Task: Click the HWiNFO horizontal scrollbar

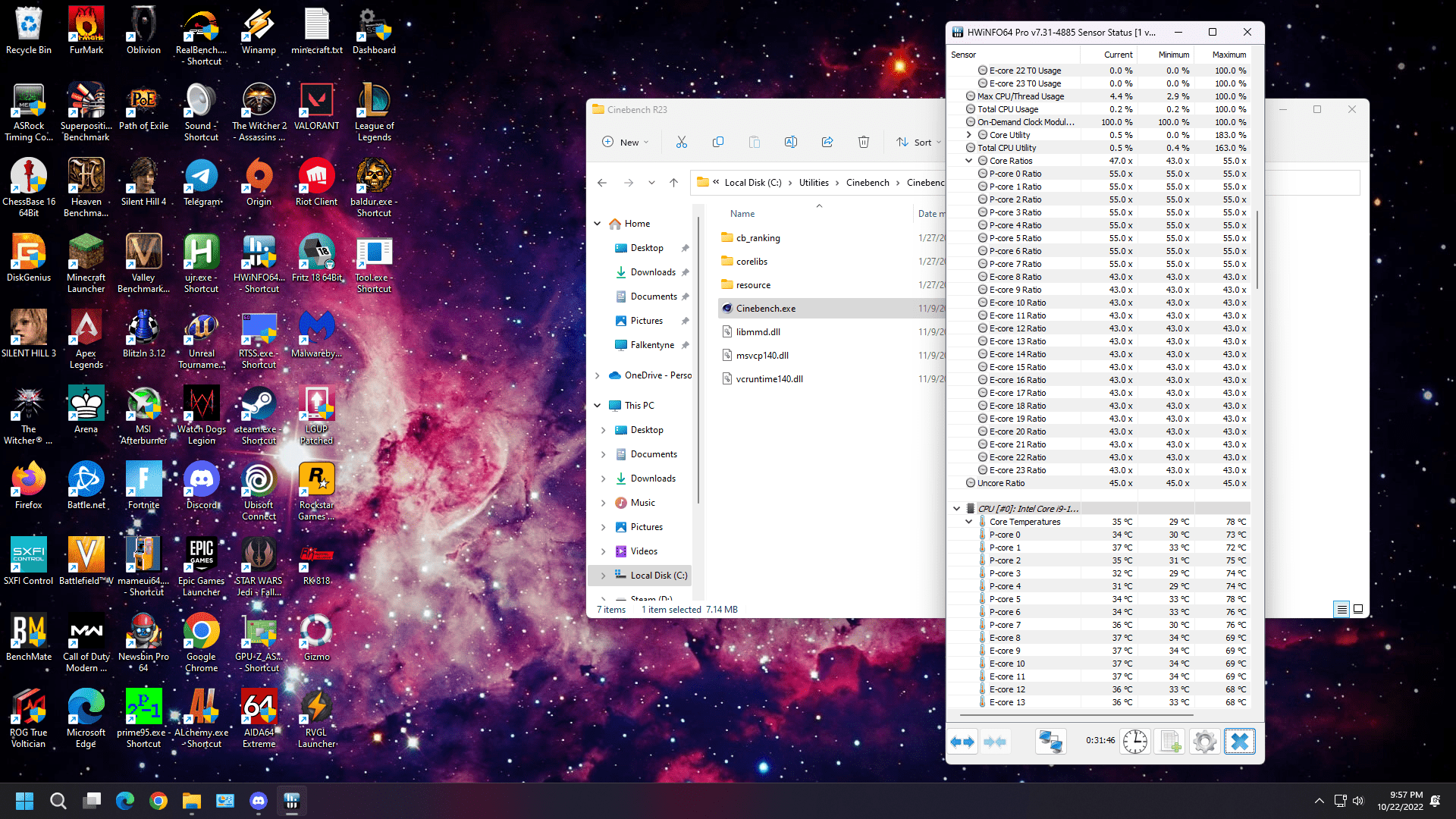Action: [x=1077, y=714]
